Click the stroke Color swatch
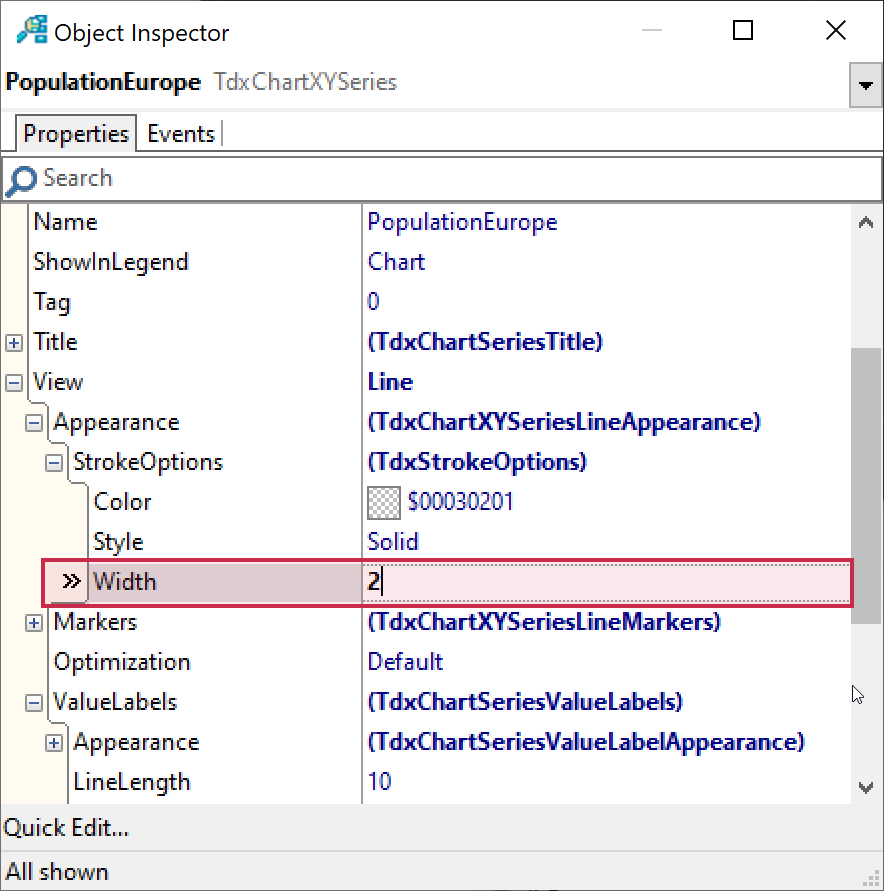Image resolution: width=884 pixels, height=891 pixels. (x=384, y=502)
